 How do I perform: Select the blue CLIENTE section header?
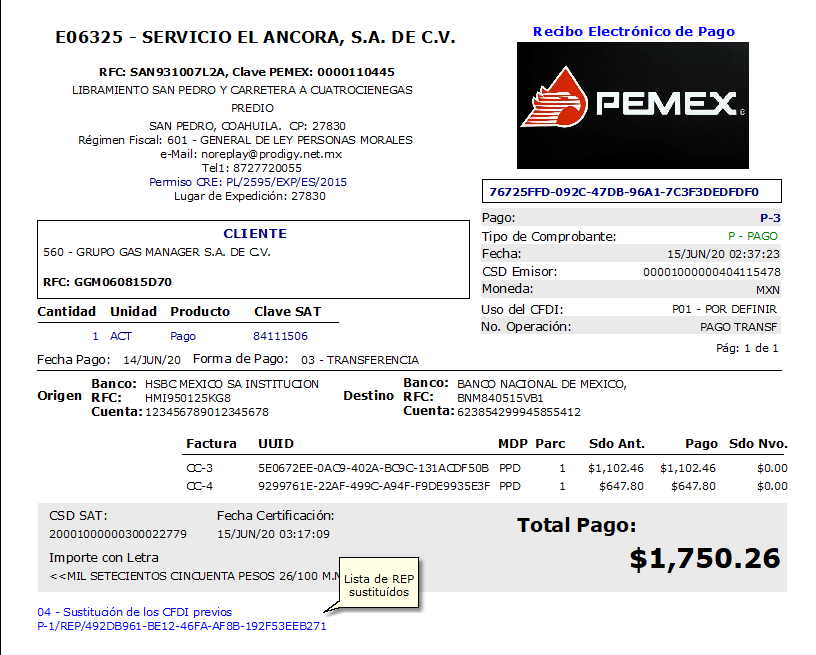(x=254, y=233)
